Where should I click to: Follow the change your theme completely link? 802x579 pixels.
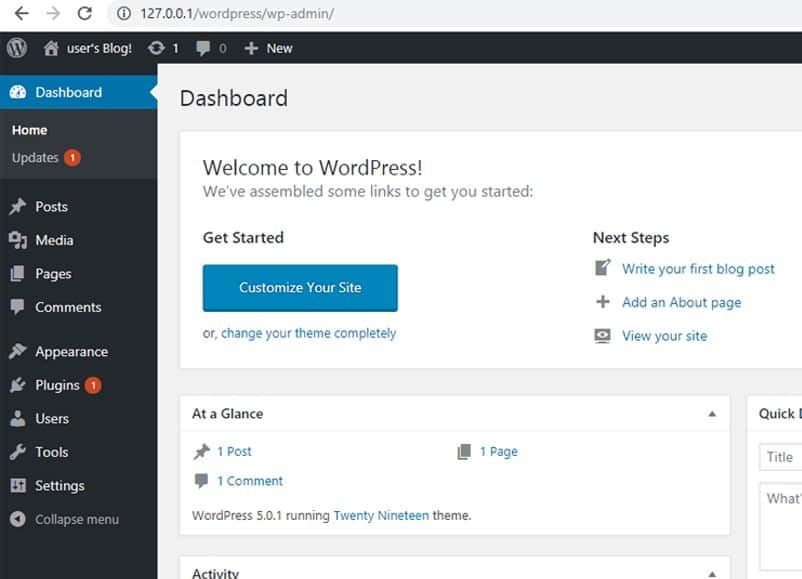308,333
